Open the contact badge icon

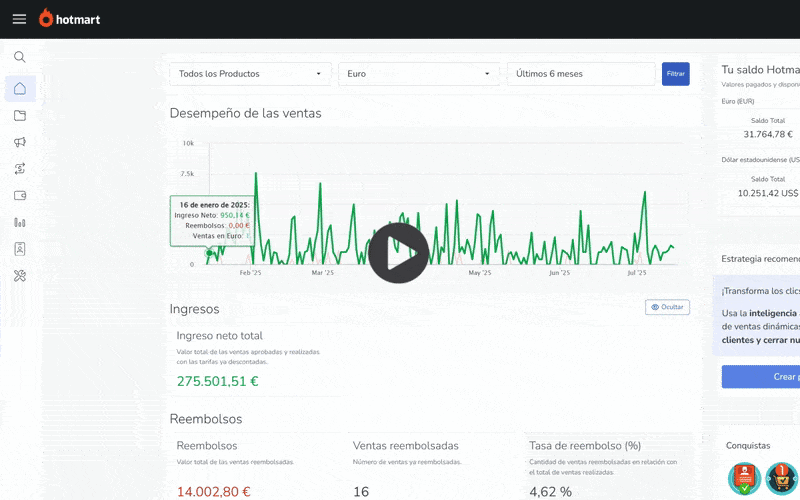20,249
